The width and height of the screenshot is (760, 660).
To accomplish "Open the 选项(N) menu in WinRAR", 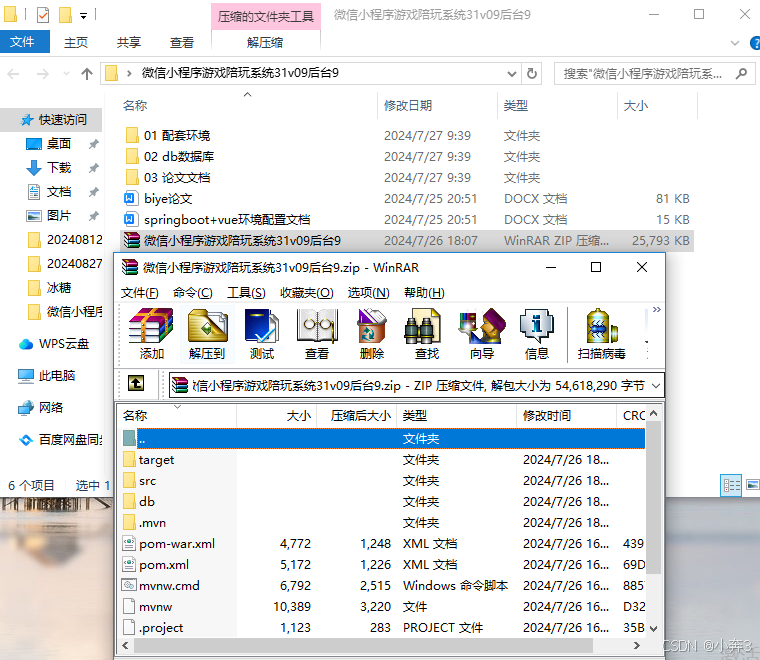I will tap(368, 293).
